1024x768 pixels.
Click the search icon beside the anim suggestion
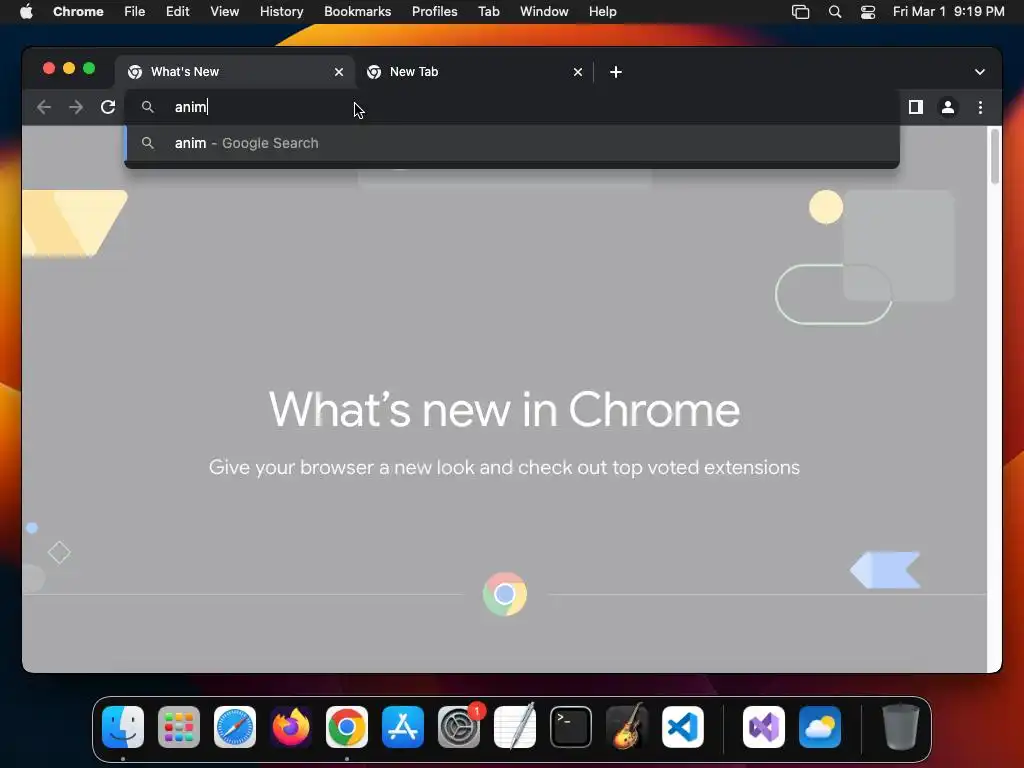pos(148,143)
